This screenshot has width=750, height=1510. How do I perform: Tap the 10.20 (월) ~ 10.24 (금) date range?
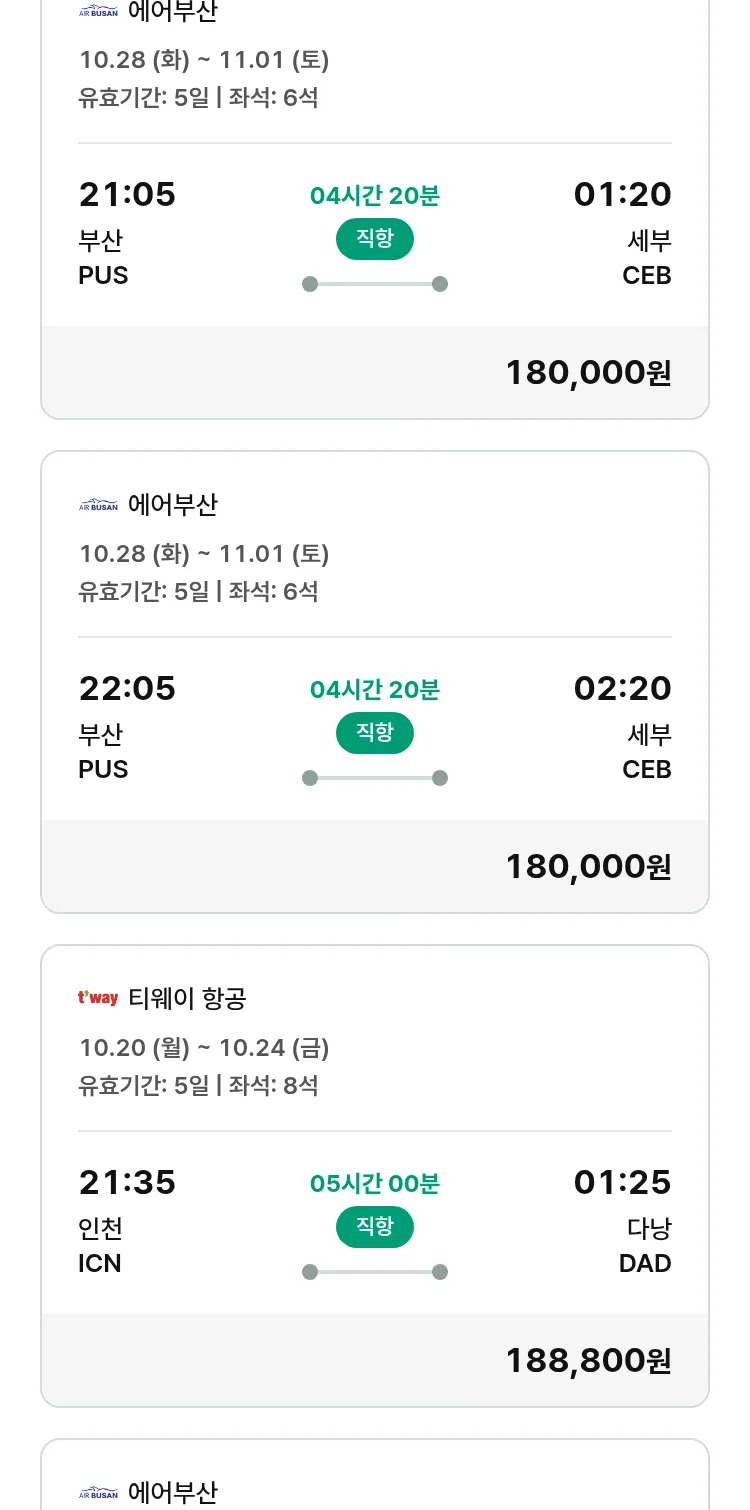tap(204, 1048)
